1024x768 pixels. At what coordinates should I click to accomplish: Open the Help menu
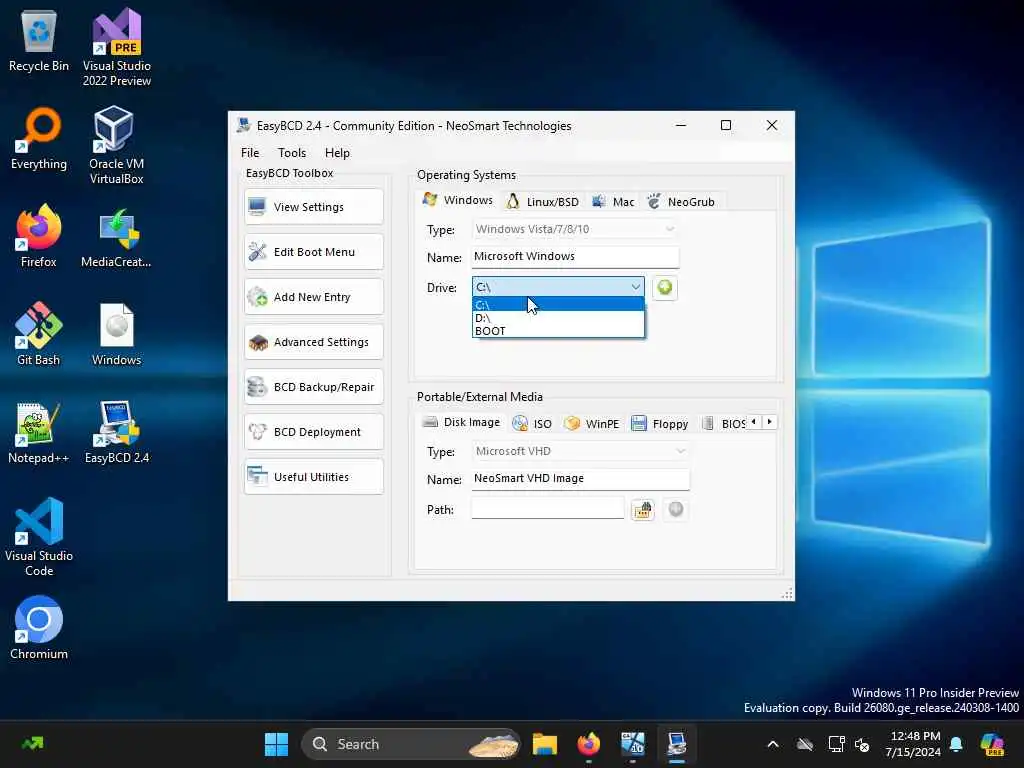point(338,153)
